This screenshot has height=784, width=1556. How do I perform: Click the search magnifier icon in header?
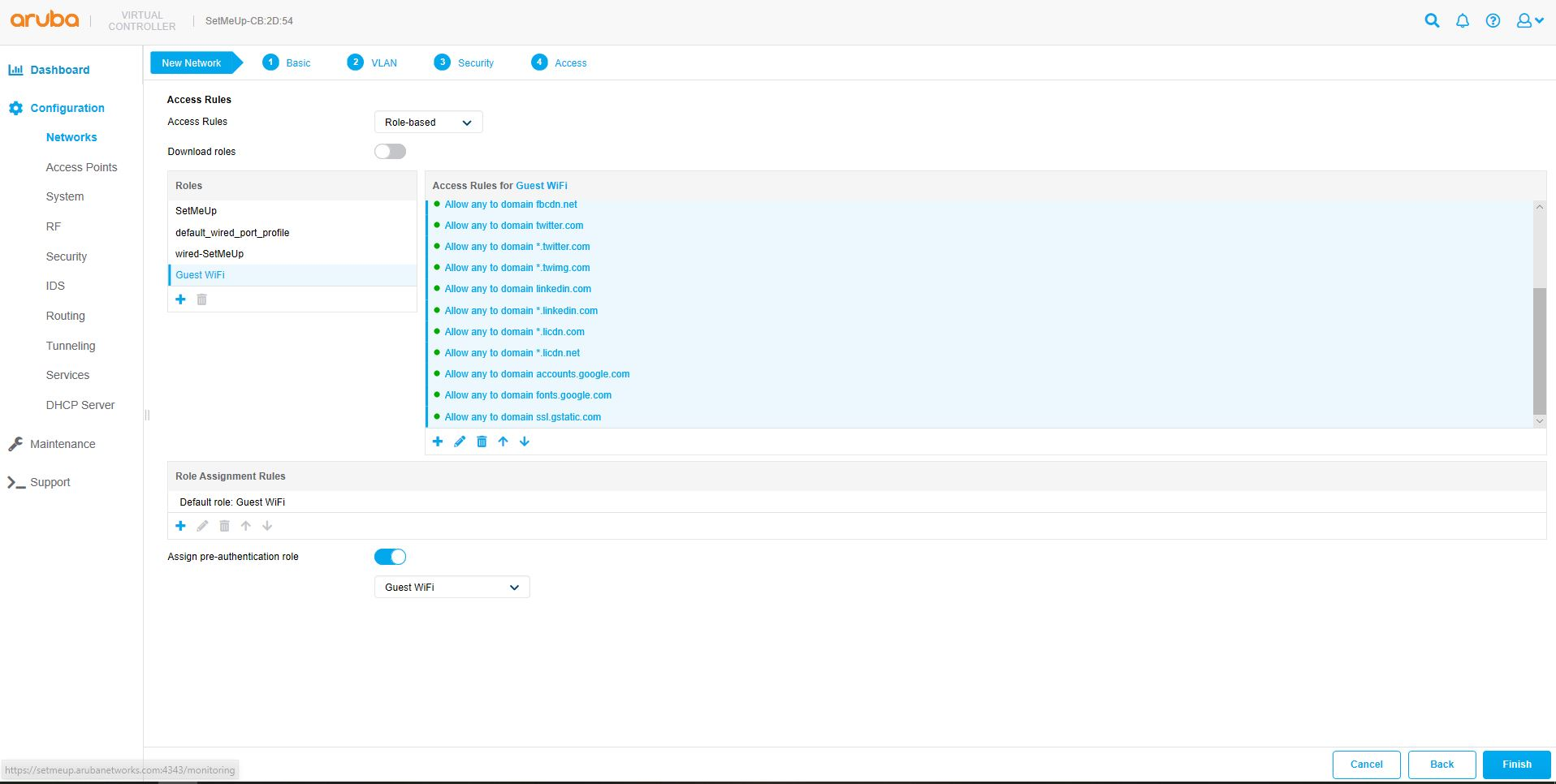pos(1432,21)
